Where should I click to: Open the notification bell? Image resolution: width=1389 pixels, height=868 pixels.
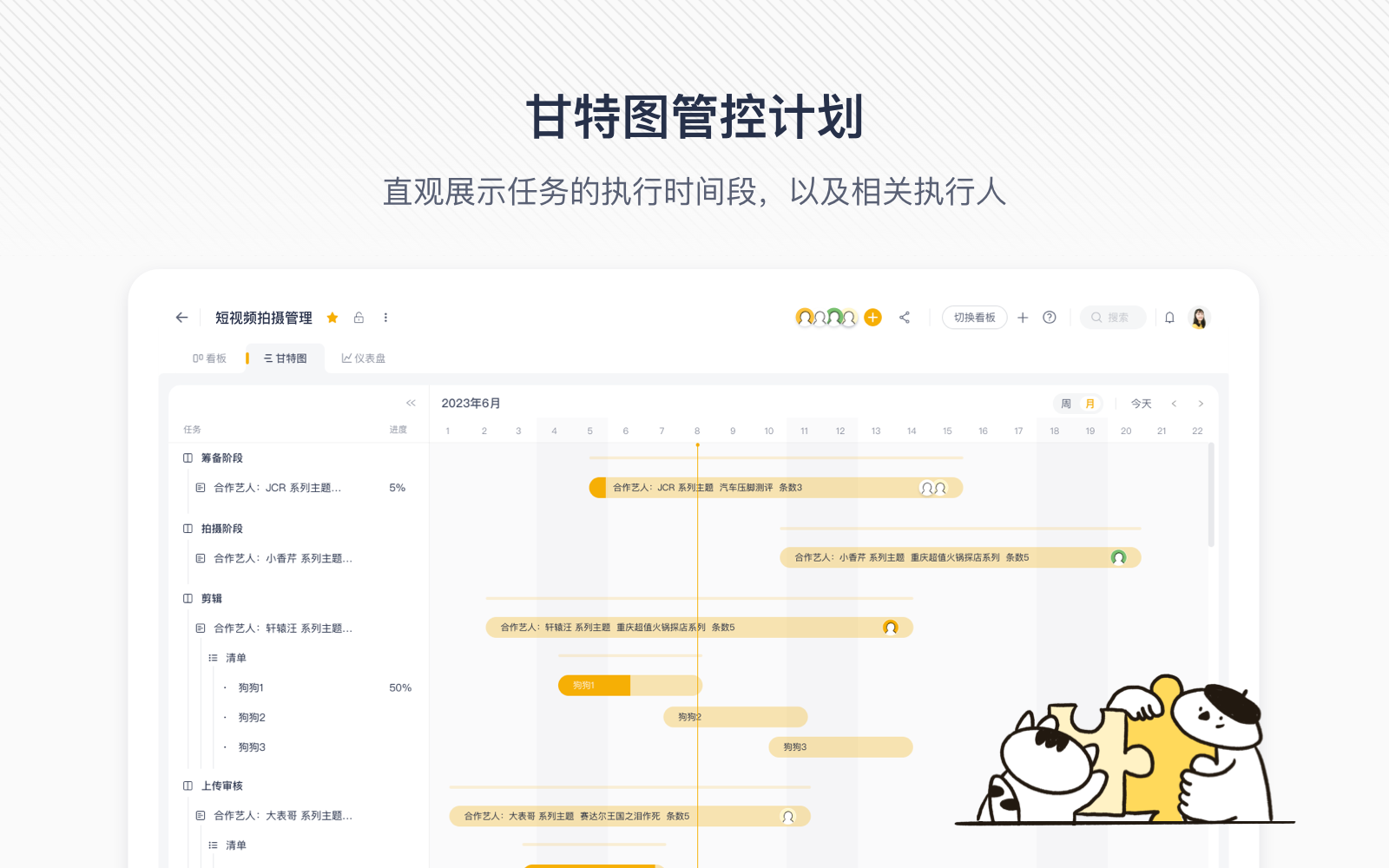1169,318
